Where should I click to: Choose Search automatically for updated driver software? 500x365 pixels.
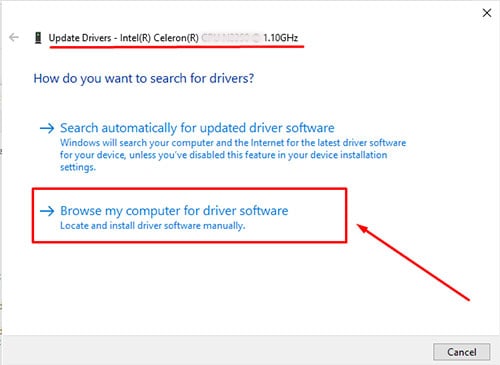click(197, 128)
